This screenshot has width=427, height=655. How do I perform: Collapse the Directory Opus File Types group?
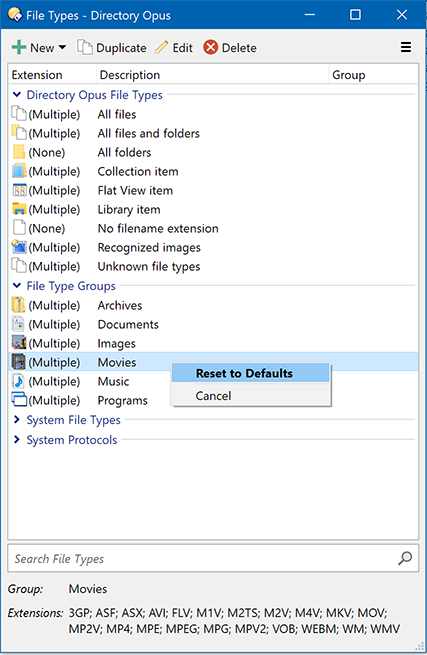(x=17, y=95)
